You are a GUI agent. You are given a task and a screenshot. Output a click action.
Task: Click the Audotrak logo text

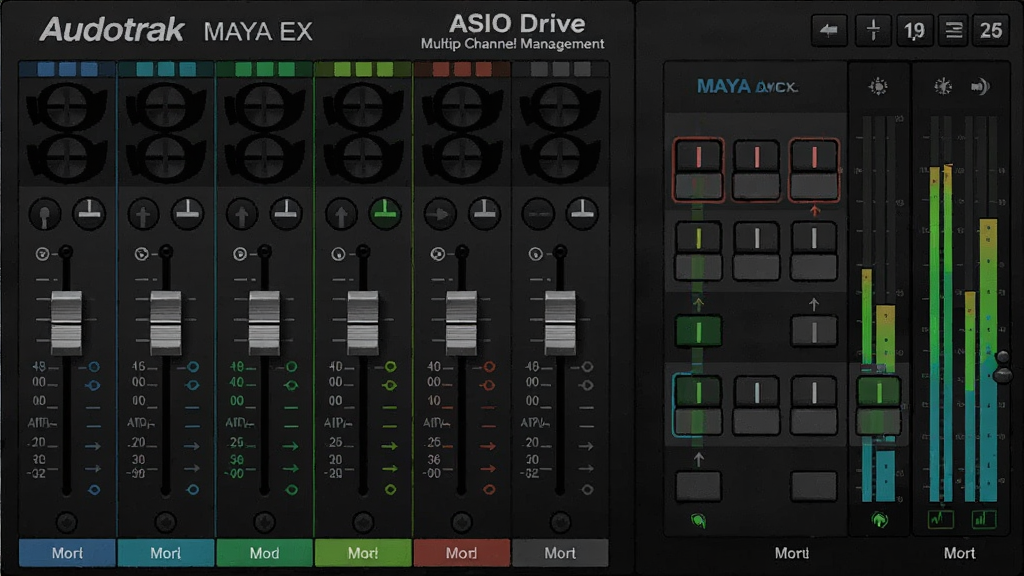coord(112,30)
